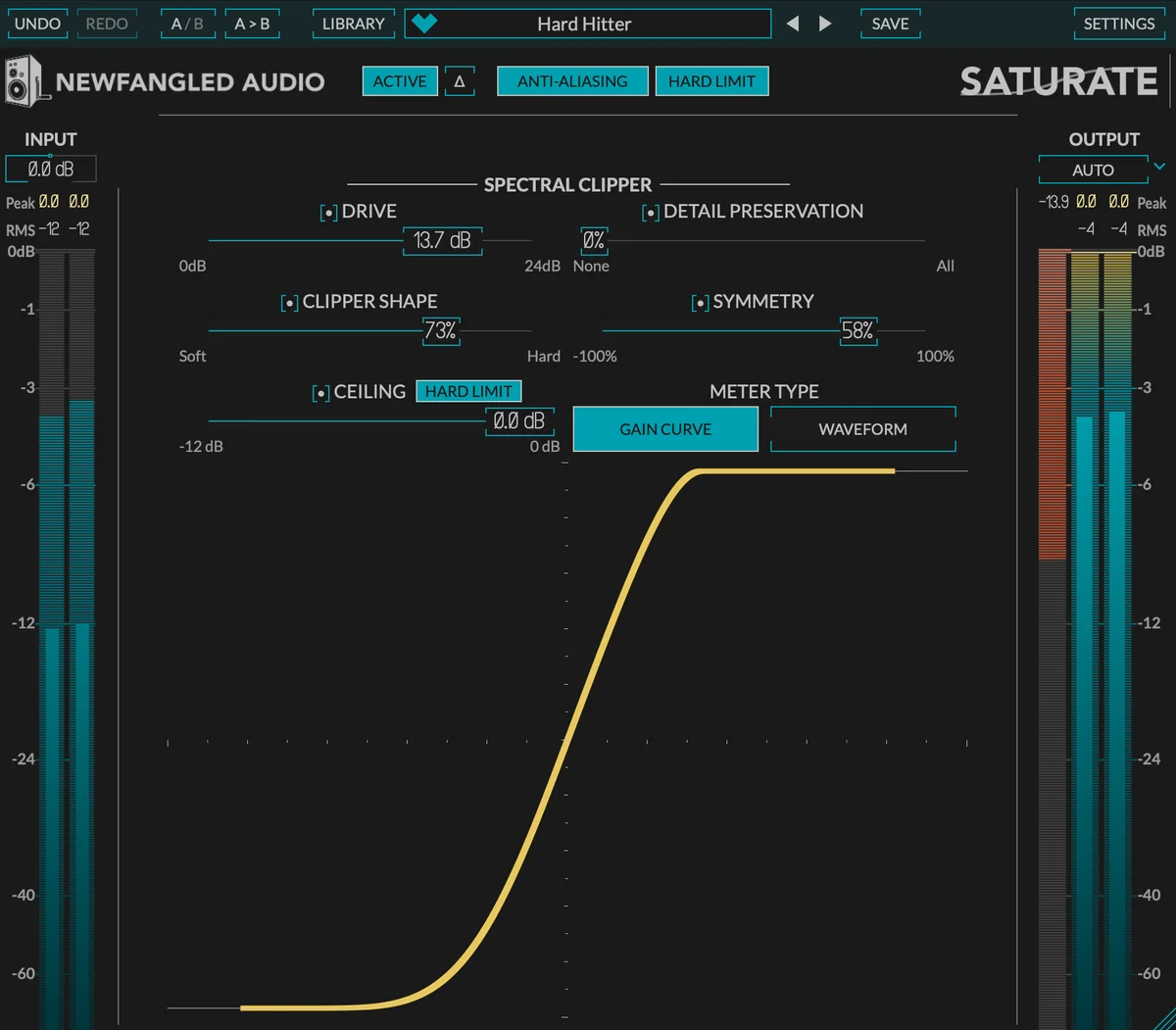This screenshot has height=1030, width=1176.
Task: Click the Spectral Clipper section title
Action: pos(567,184)
